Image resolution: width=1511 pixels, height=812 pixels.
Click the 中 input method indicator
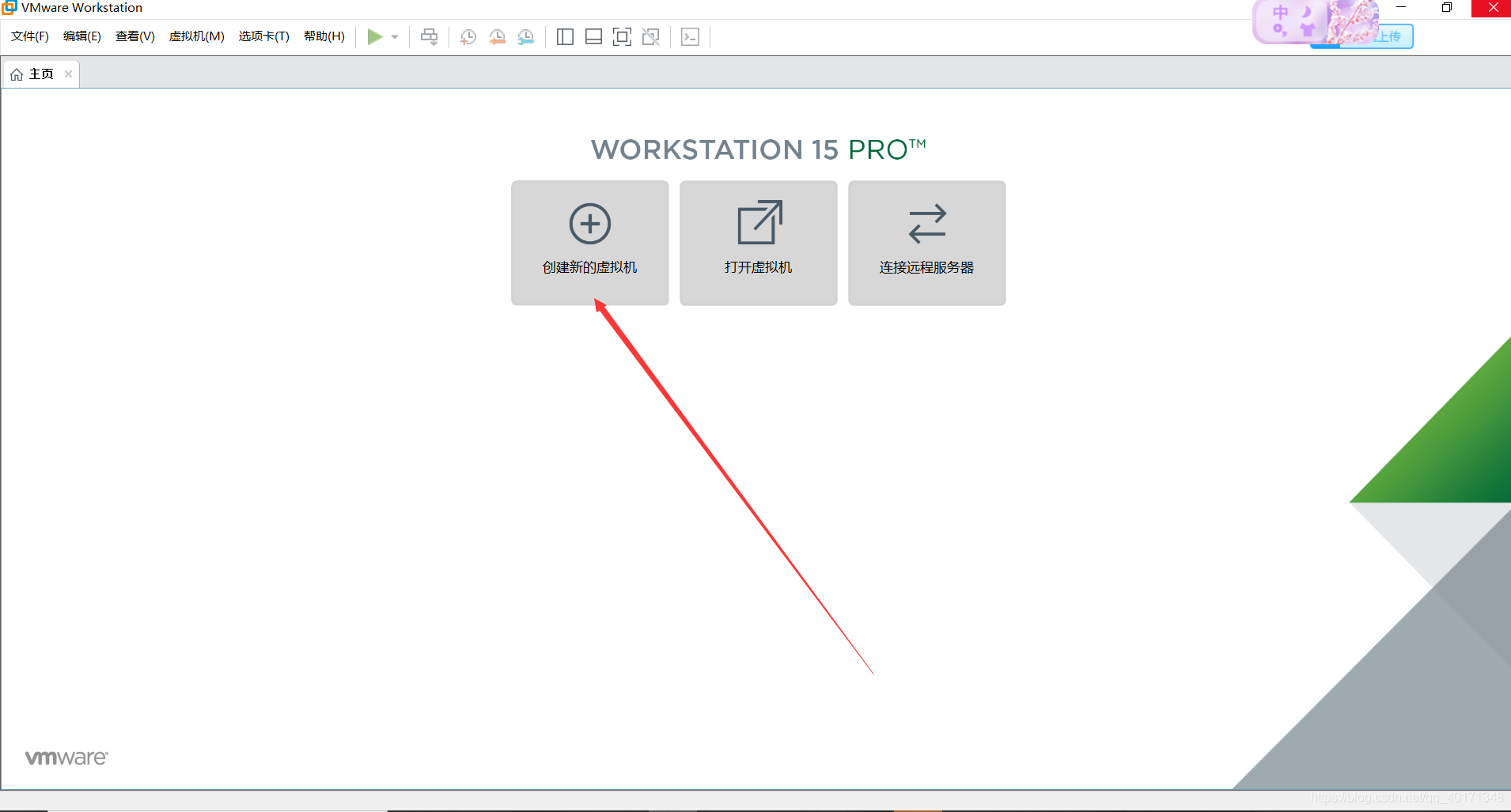[1281, 13]
